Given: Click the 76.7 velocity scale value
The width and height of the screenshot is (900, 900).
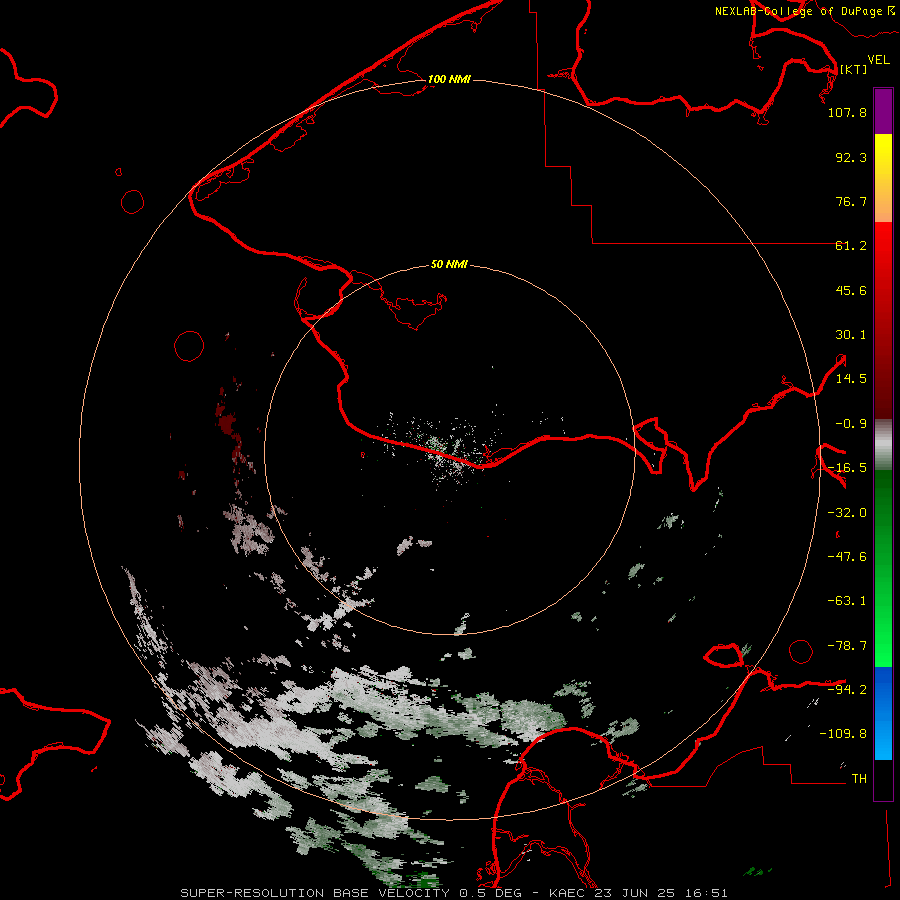Looking at the screenshot, I should (x=851, y=201).
